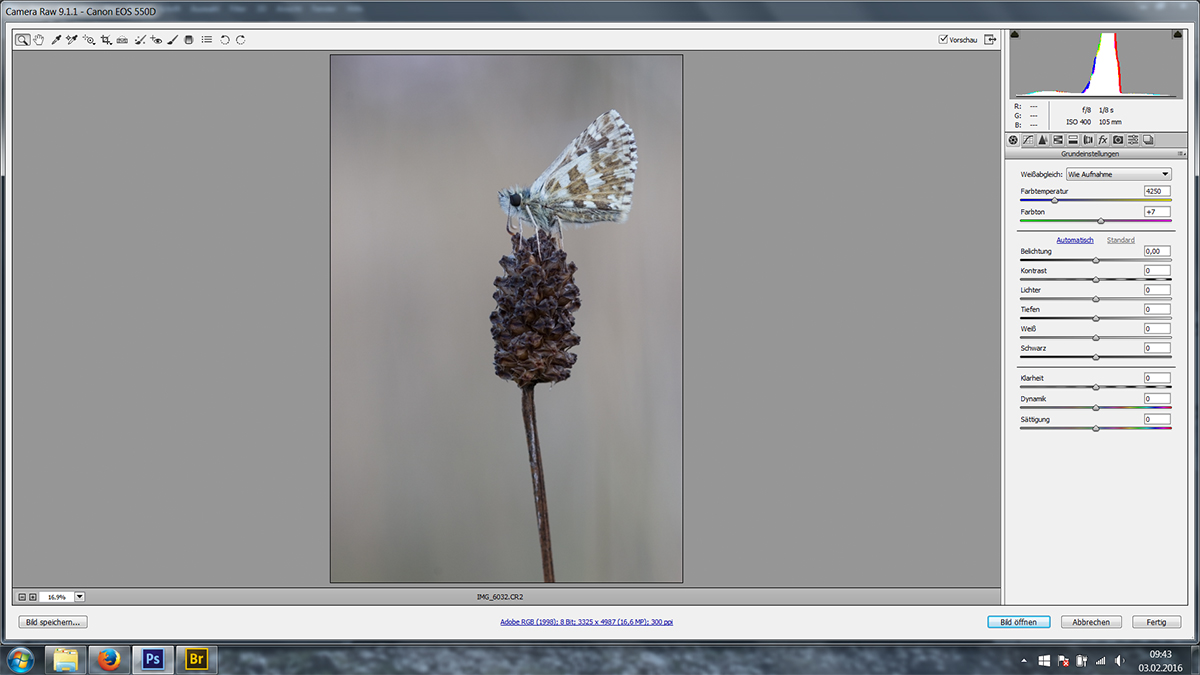
Task: Toggle shadow clipping warning in histogram
Action: (x=1015, y=35)
